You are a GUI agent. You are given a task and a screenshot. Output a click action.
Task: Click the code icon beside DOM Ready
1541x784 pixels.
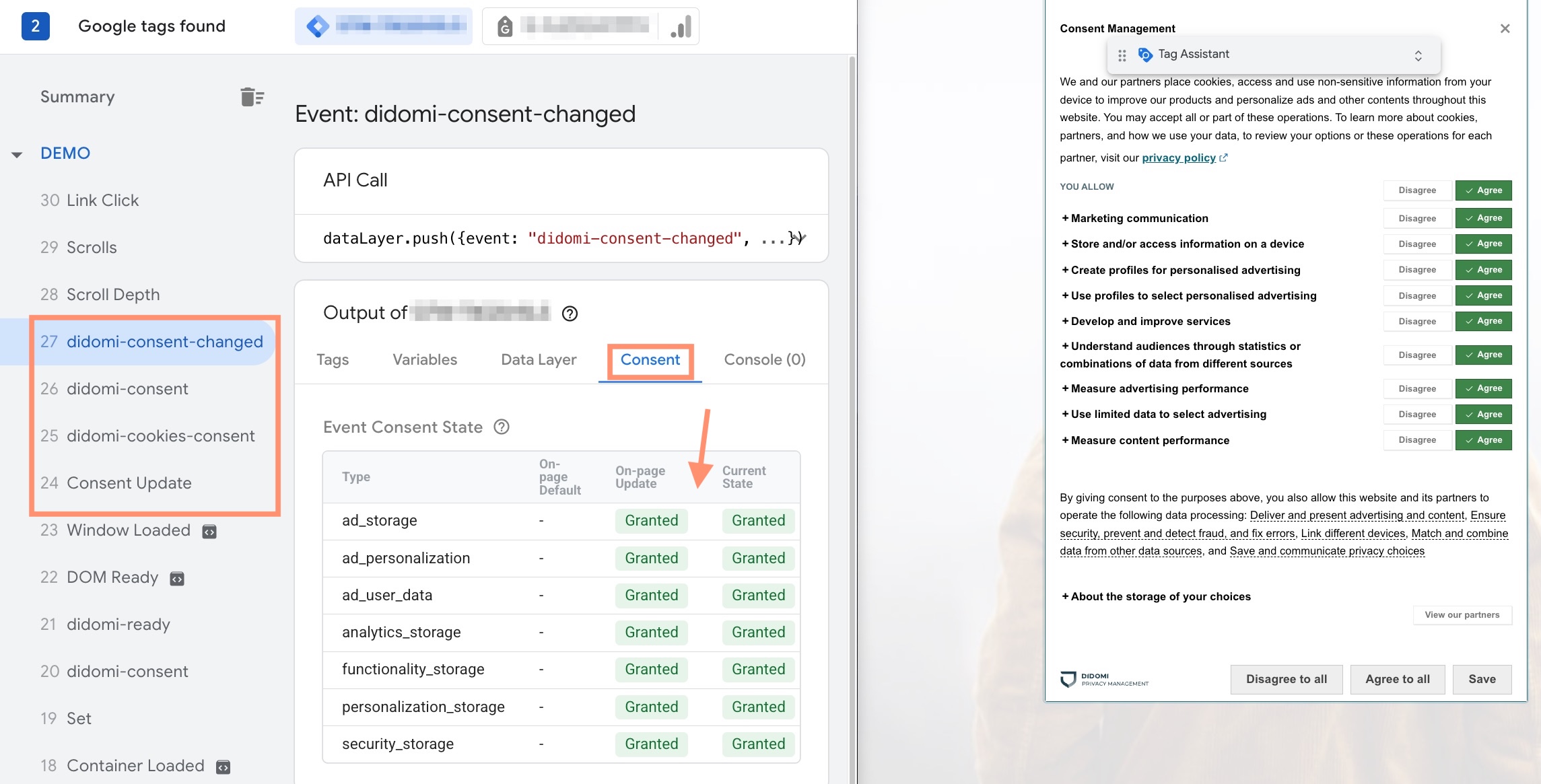click(177, 579)
